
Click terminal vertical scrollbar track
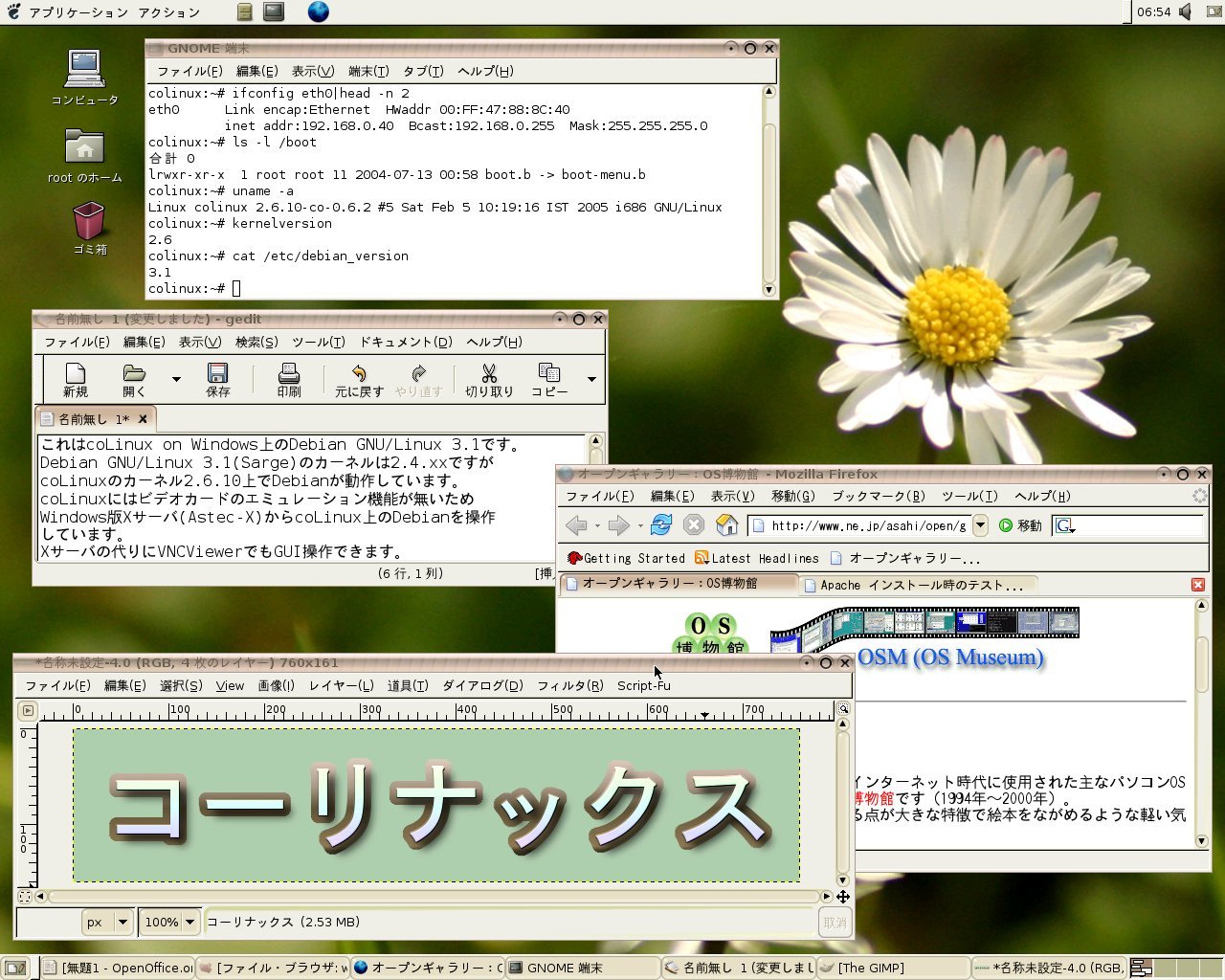pos(768,191)
